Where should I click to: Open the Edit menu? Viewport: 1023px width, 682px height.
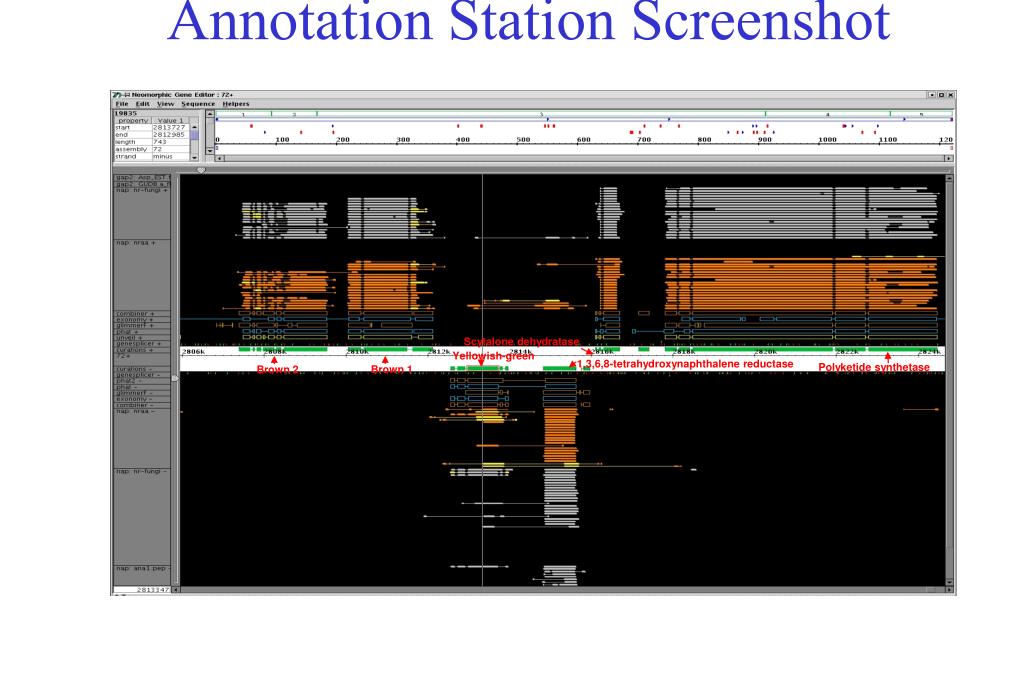pyautogui.click(x=142, y=104)
